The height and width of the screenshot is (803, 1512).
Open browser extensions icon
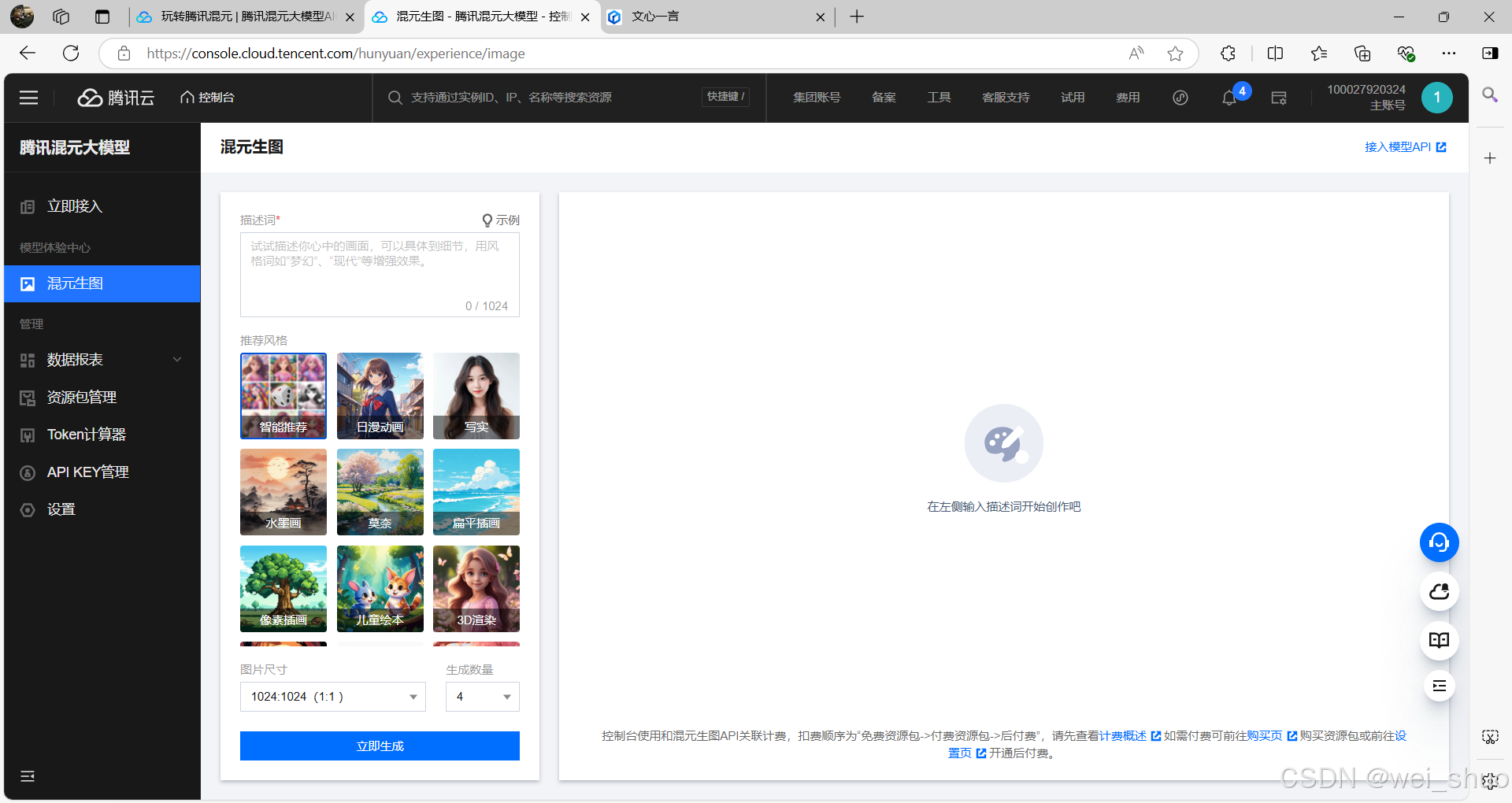1228,54
